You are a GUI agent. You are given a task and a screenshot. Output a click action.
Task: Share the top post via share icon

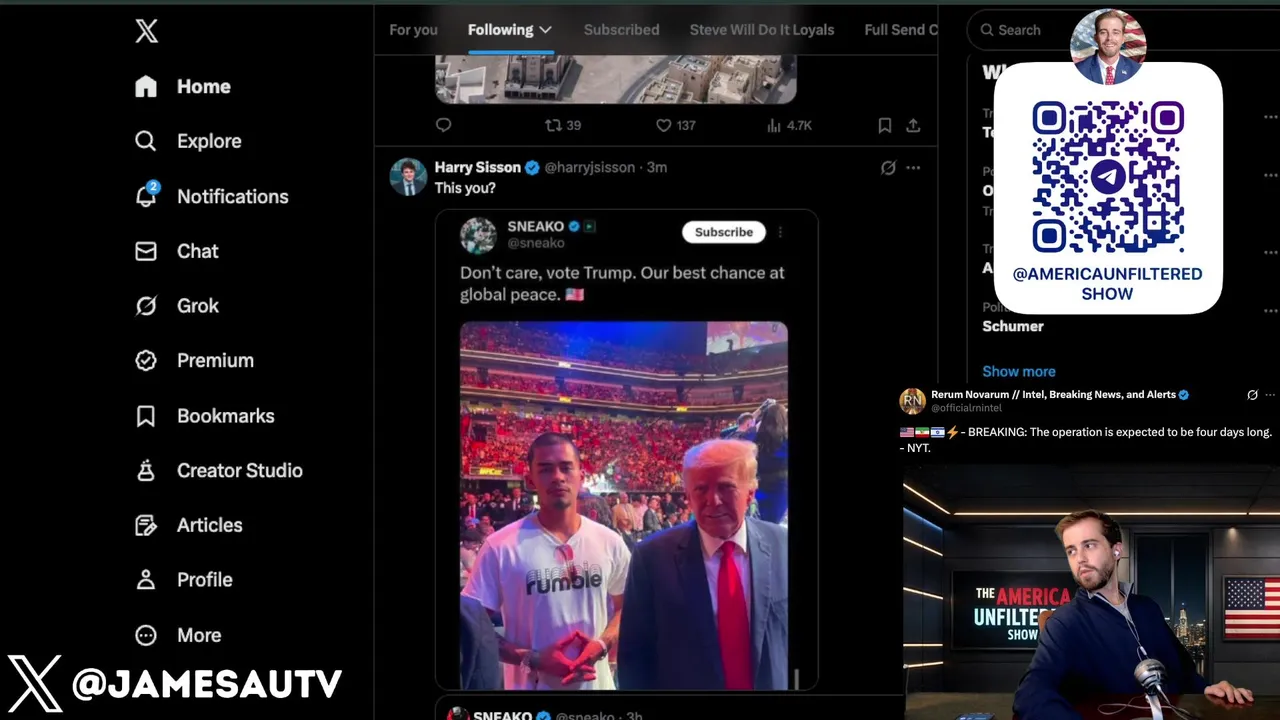click(913, 125)
